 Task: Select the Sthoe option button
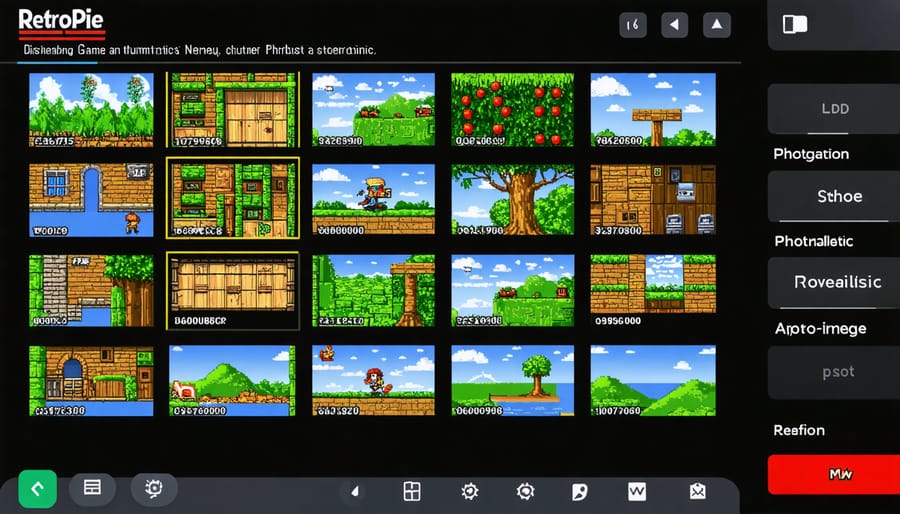(x=833, y=196)
